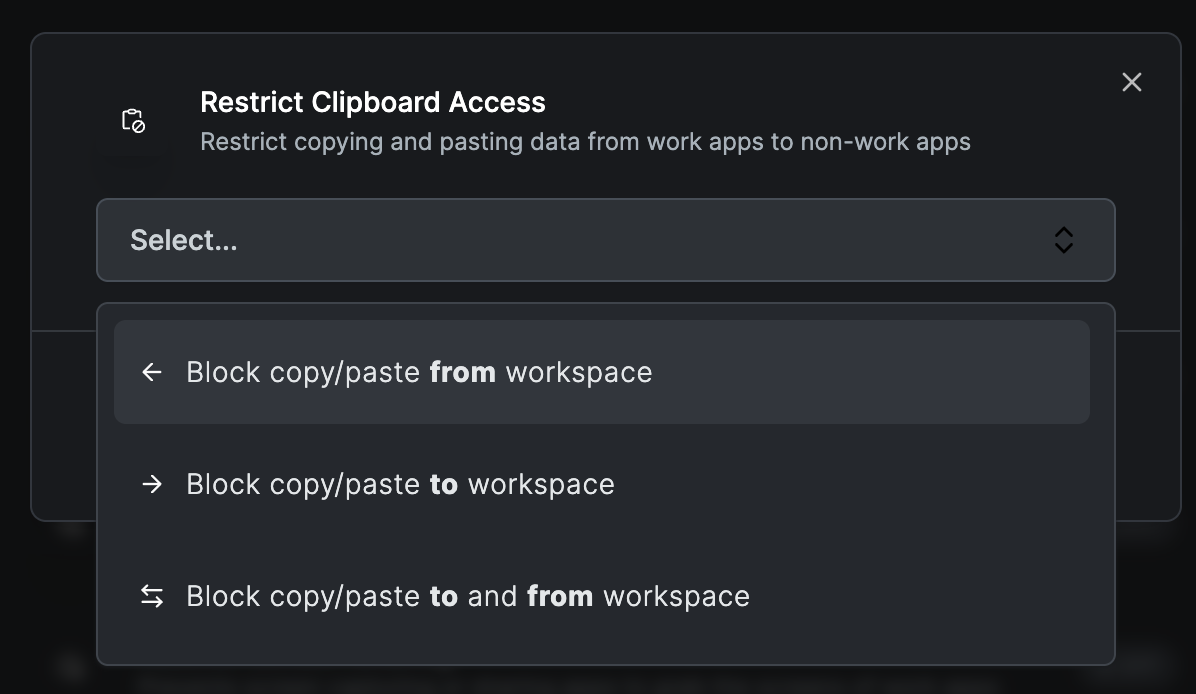Pick Block copy/paste to and from workspace

click(467, 596)
